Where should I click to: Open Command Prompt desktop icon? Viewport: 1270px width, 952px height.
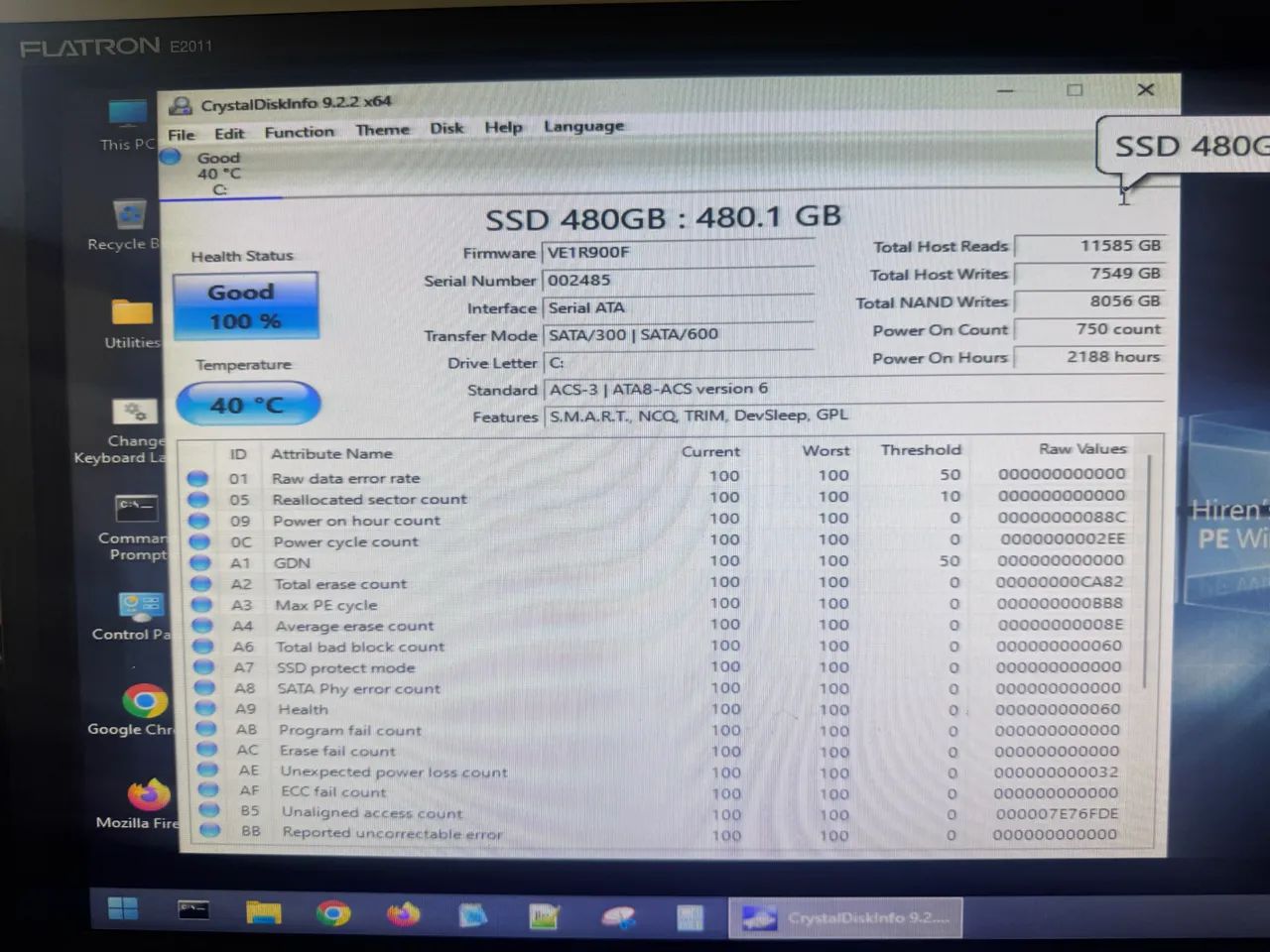(x=134, y=528)
